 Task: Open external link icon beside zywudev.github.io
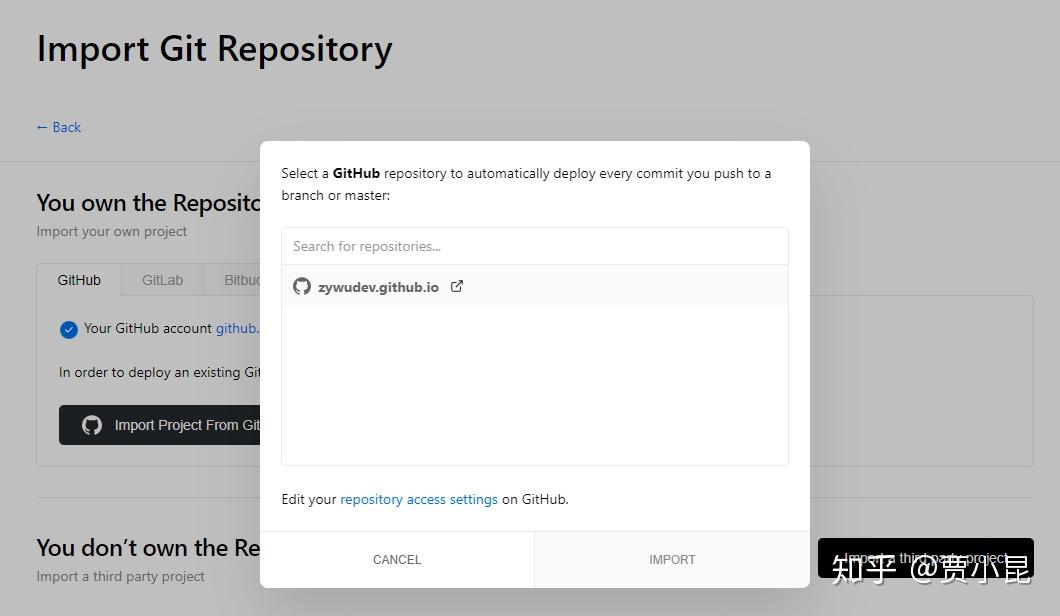(457, 286)
